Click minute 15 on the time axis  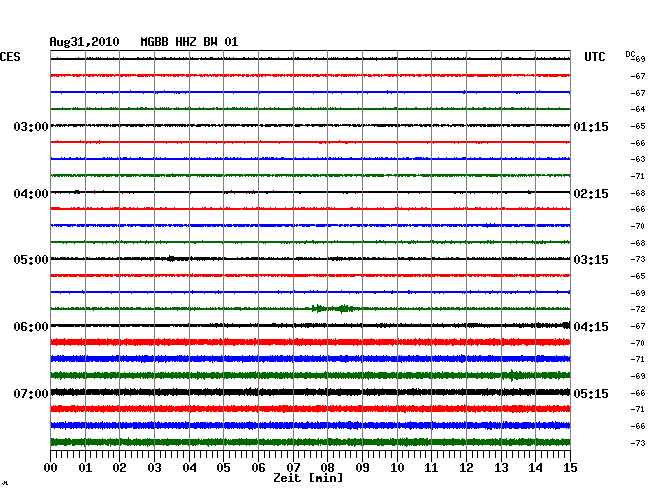pos(570,468)
